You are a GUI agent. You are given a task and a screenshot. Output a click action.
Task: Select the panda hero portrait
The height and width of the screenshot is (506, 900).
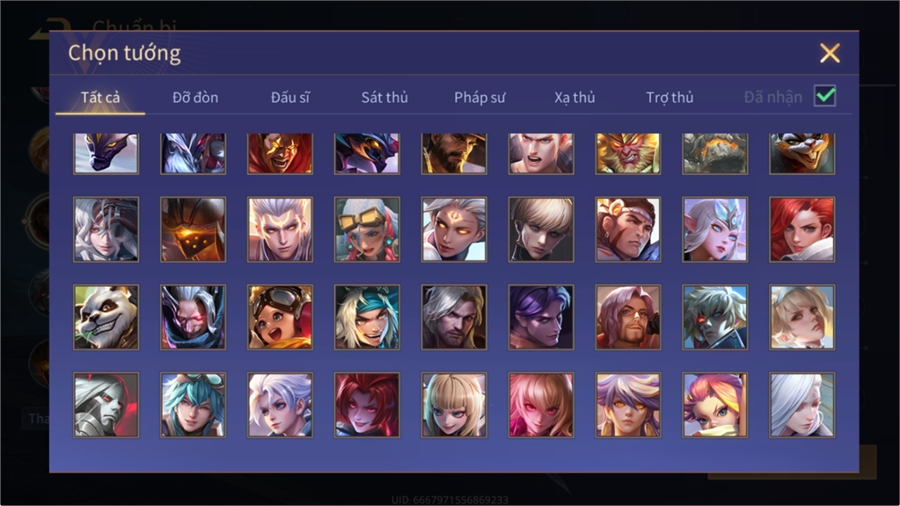click(x=106, y=317)
